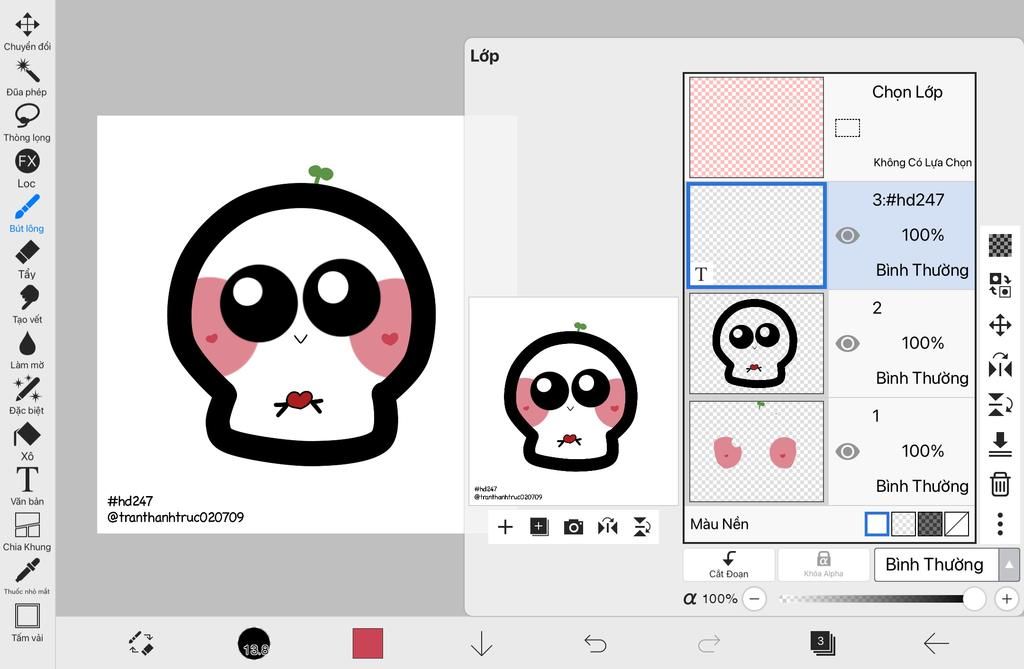Select the Bút lông brush tool
1024x669 pixels.
point(27,214)
